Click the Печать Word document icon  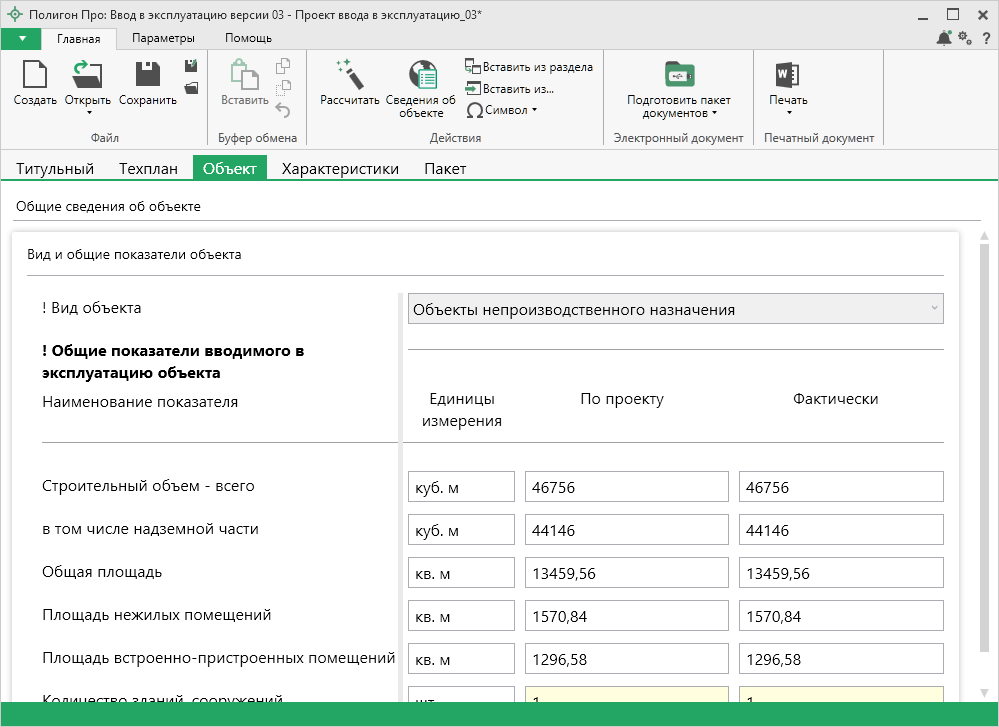click(787, 76)
